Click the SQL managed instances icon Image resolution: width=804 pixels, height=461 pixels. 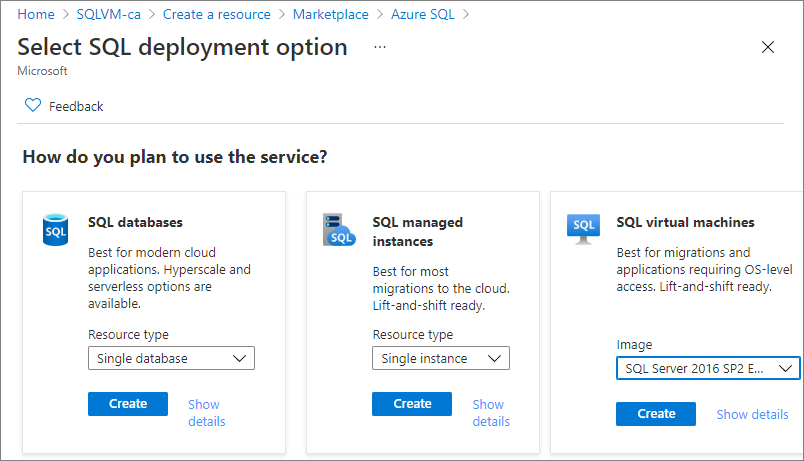point(339,230)
